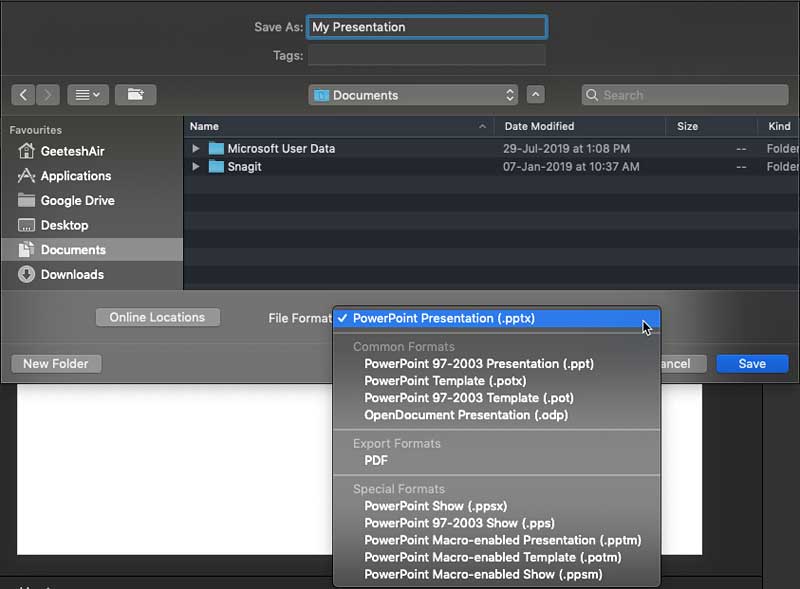
Task: Click the new folder toolbar icon
Action: click(x=135, y=95)
